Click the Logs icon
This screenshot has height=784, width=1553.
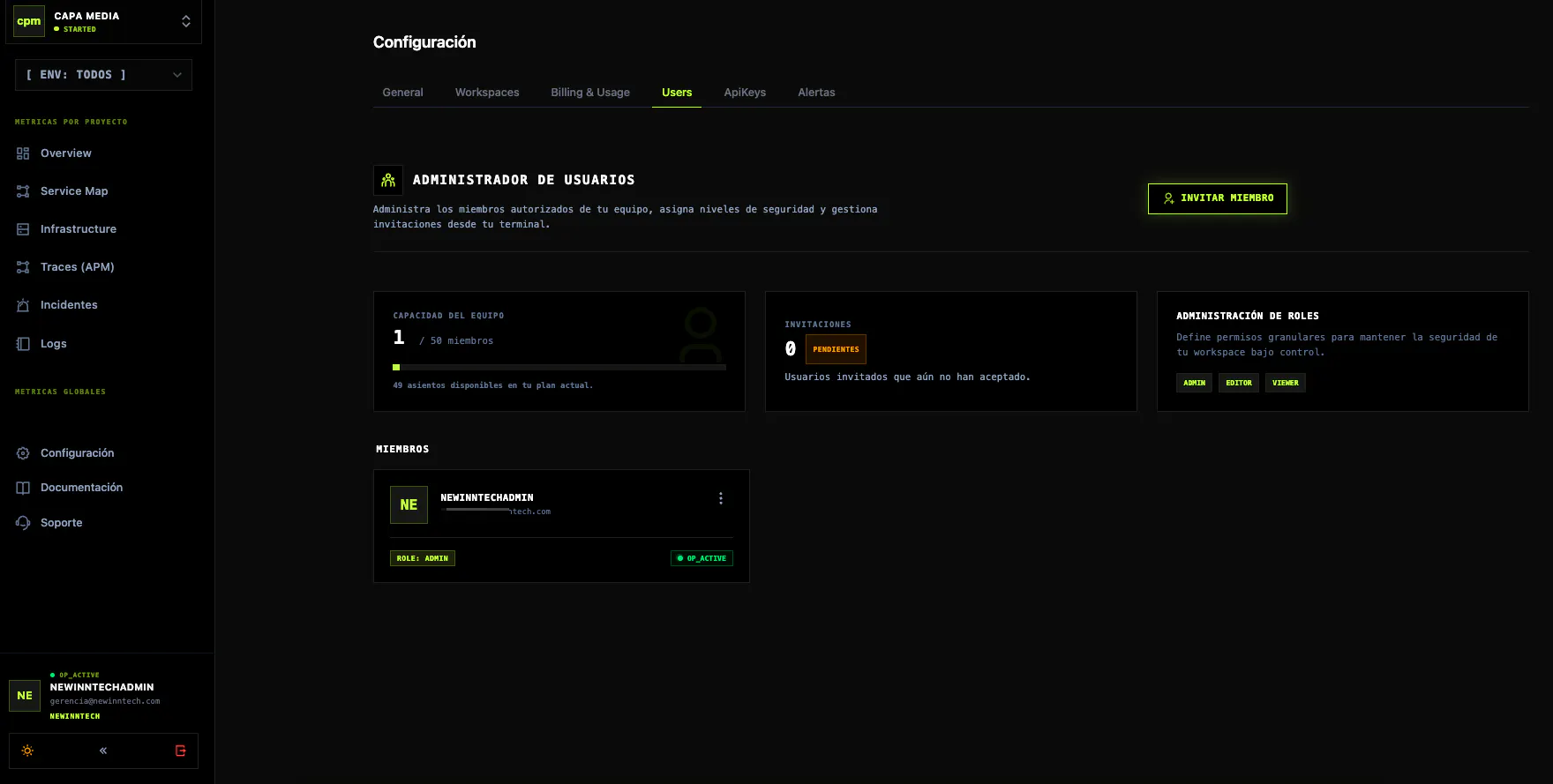(23, 344)
